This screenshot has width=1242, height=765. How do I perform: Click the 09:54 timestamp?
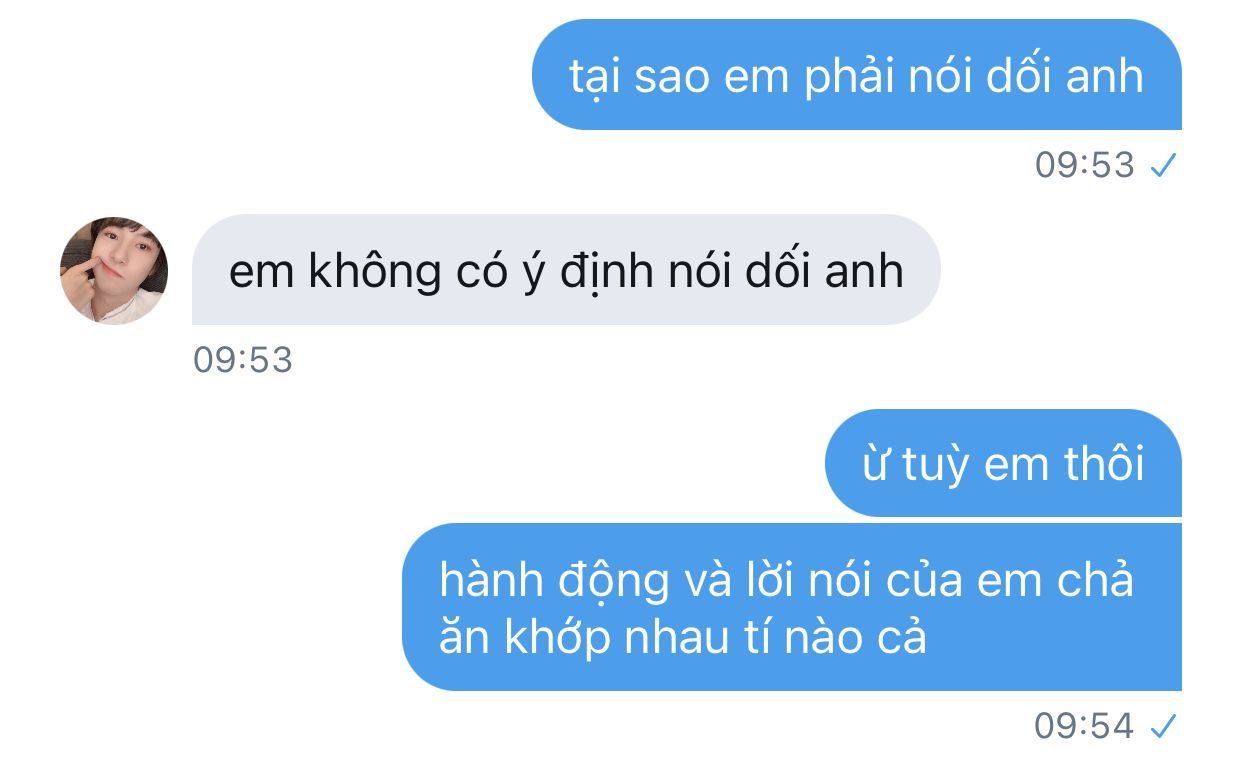coord(1085,726)
